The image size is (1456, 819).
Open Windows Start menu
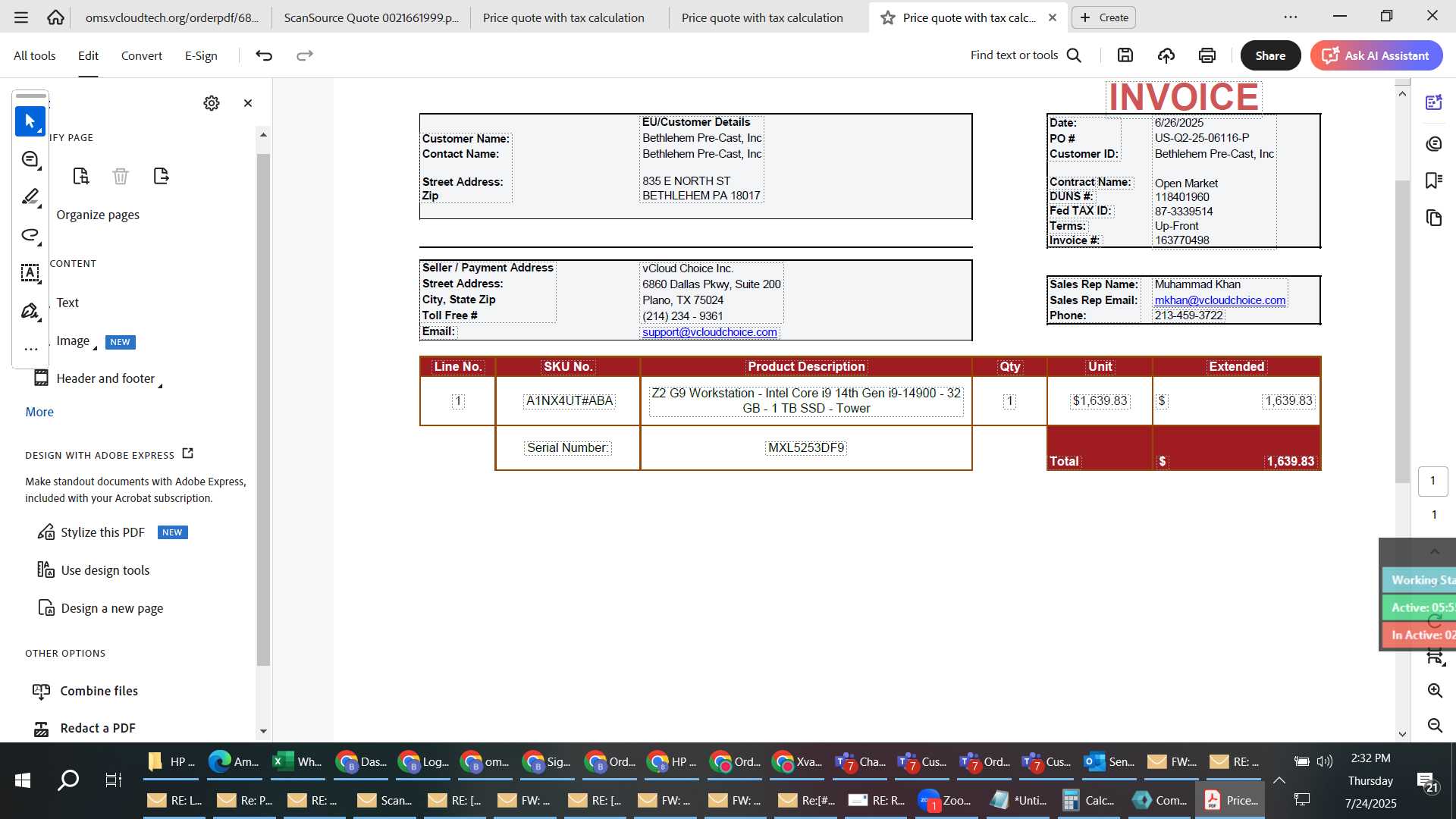click(x=23, y=780)
